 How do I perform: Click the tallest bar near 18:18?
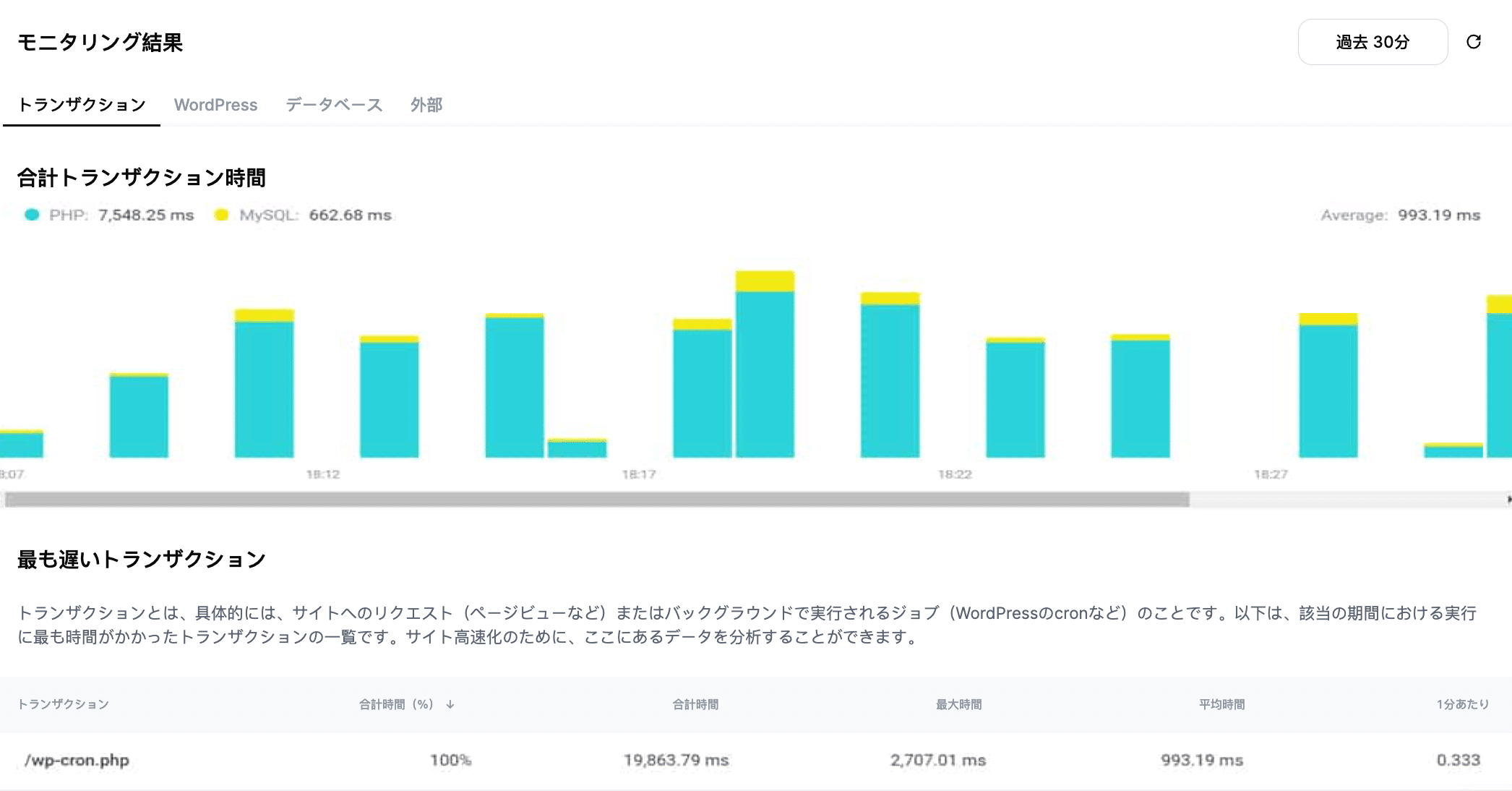[764, 362]
